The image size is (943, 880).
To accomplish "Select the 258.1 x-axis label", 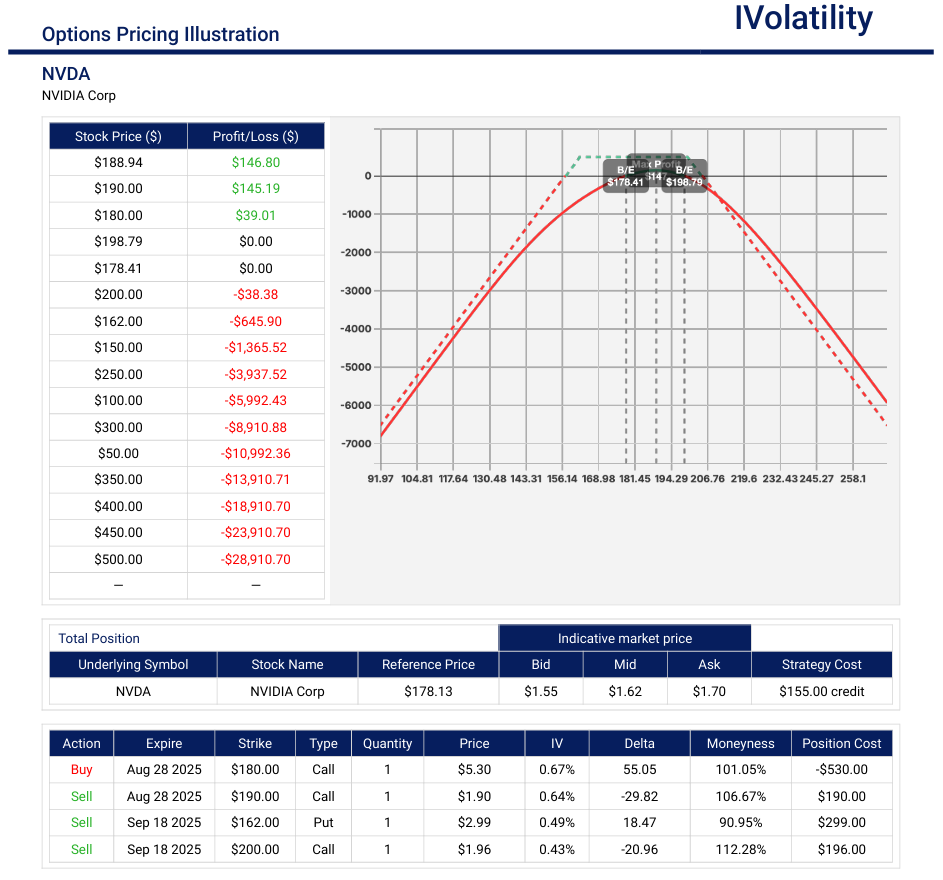I will pos(853,479).
